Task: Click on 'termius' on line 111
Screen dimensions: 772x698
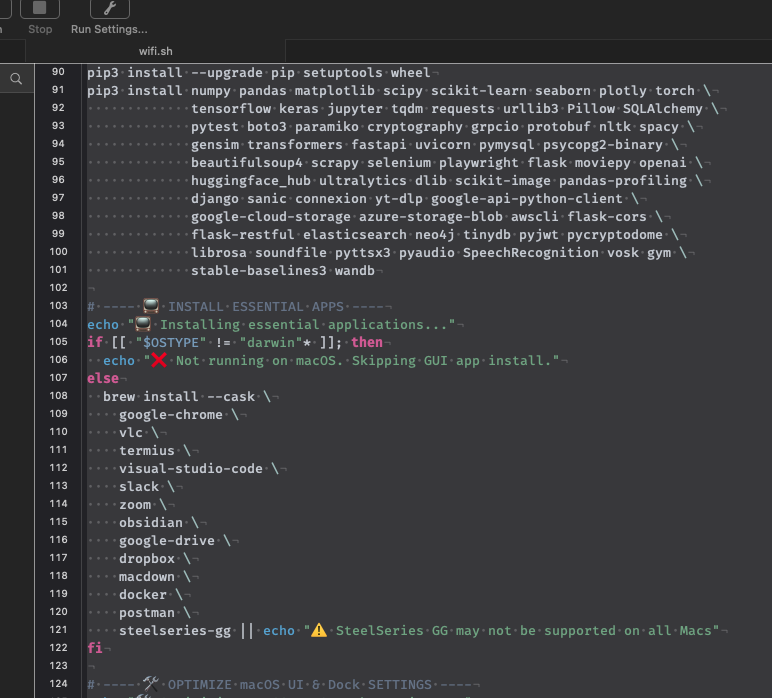Action: 147,451
